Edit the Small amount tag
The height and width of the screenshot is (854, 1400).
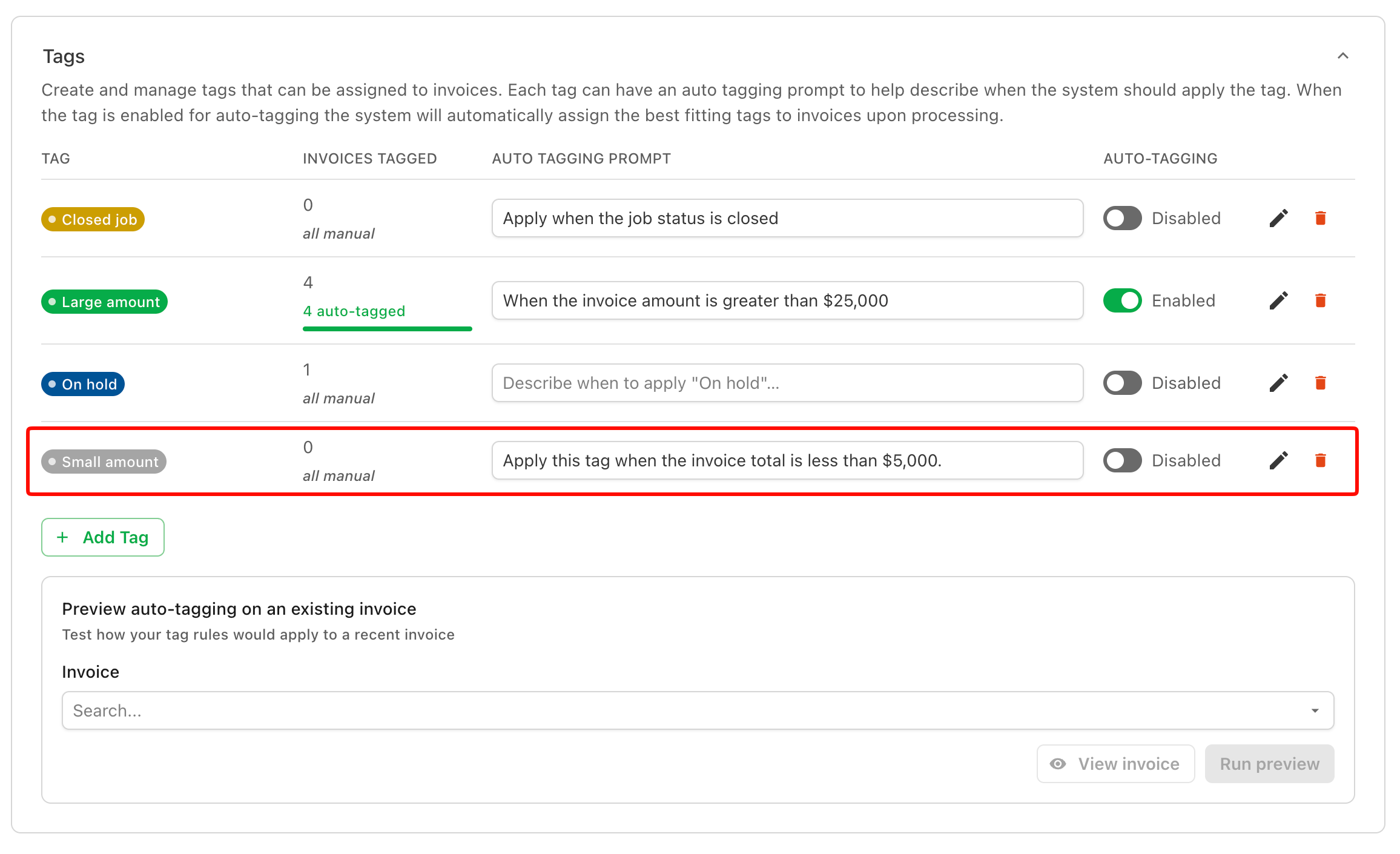[x=1278, y=460]
